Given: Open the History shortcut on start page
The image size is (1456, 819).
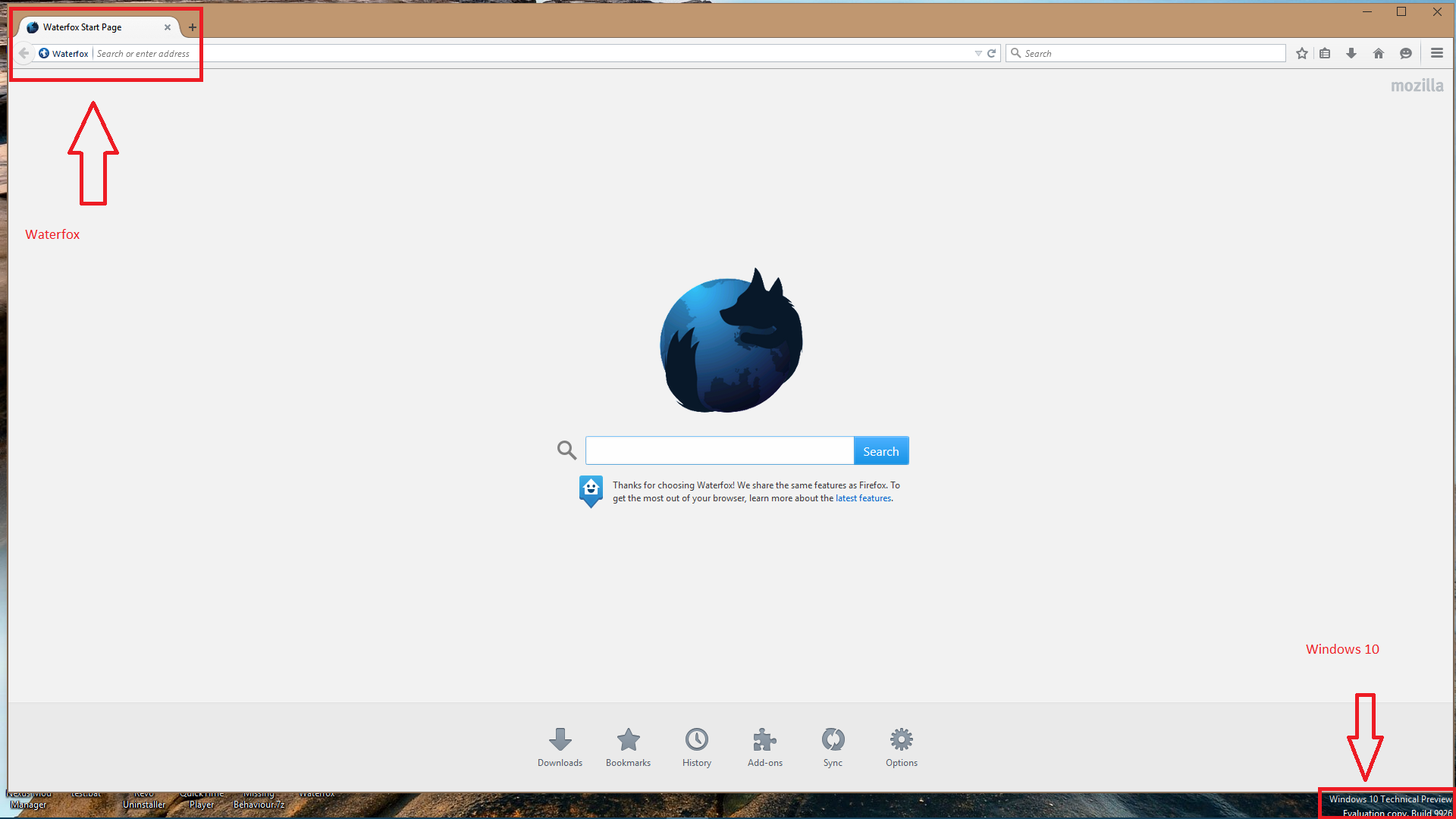Looking at the screenshot, I should [696, 747].
